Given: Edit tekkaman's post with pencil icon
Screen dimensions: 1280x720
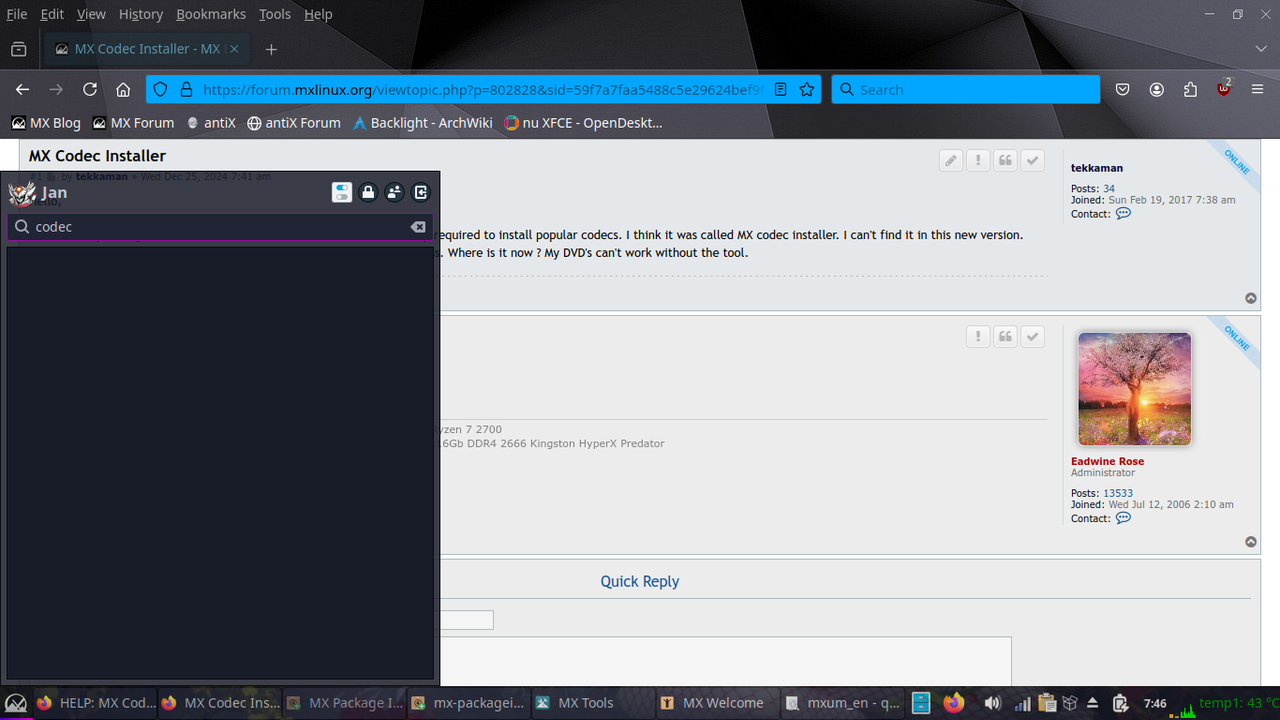Looking at the screenshot, I should [951, 161].
